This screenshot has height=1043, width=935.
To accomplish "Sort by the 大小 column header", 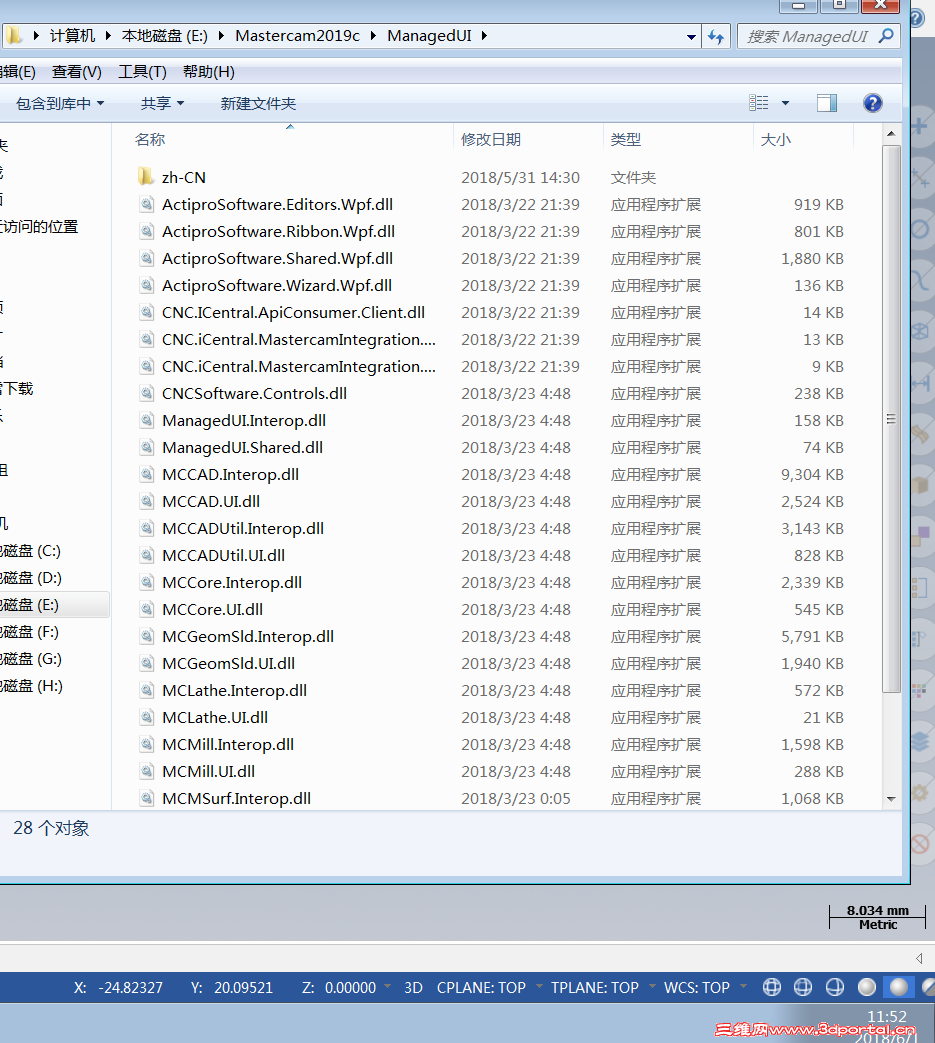I will (x=775, y=140).
